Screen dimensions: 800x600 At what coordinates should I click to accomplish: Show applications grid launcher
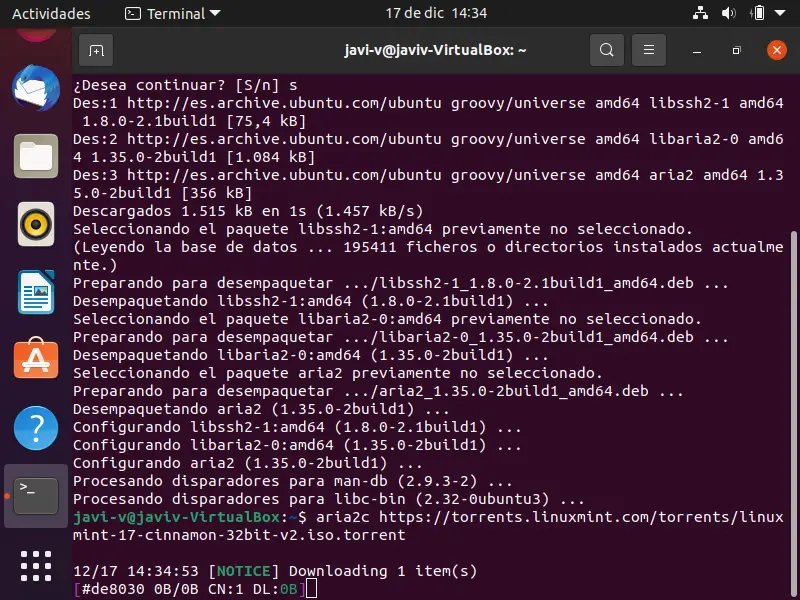[x=36, y=566]
